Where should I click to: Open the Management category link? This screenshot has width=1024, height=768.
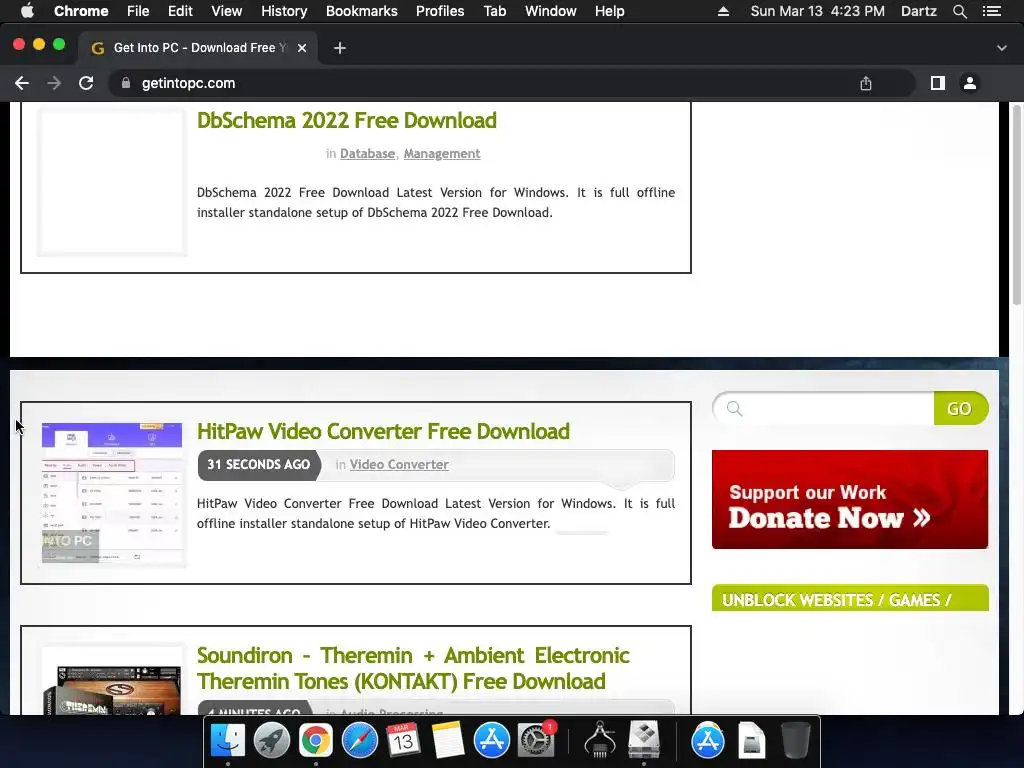pos(441,153)
